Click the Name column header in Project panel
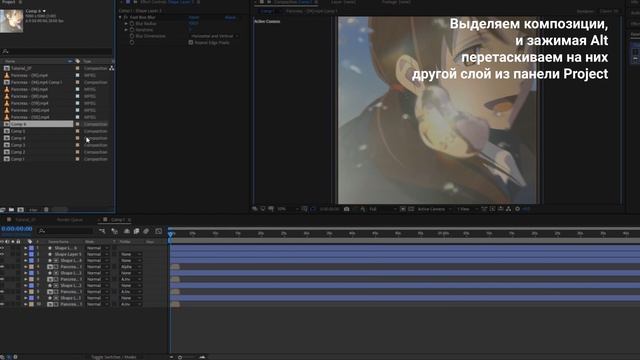The width and height of the screenshot is (640, 360). [x=10, y=61]
